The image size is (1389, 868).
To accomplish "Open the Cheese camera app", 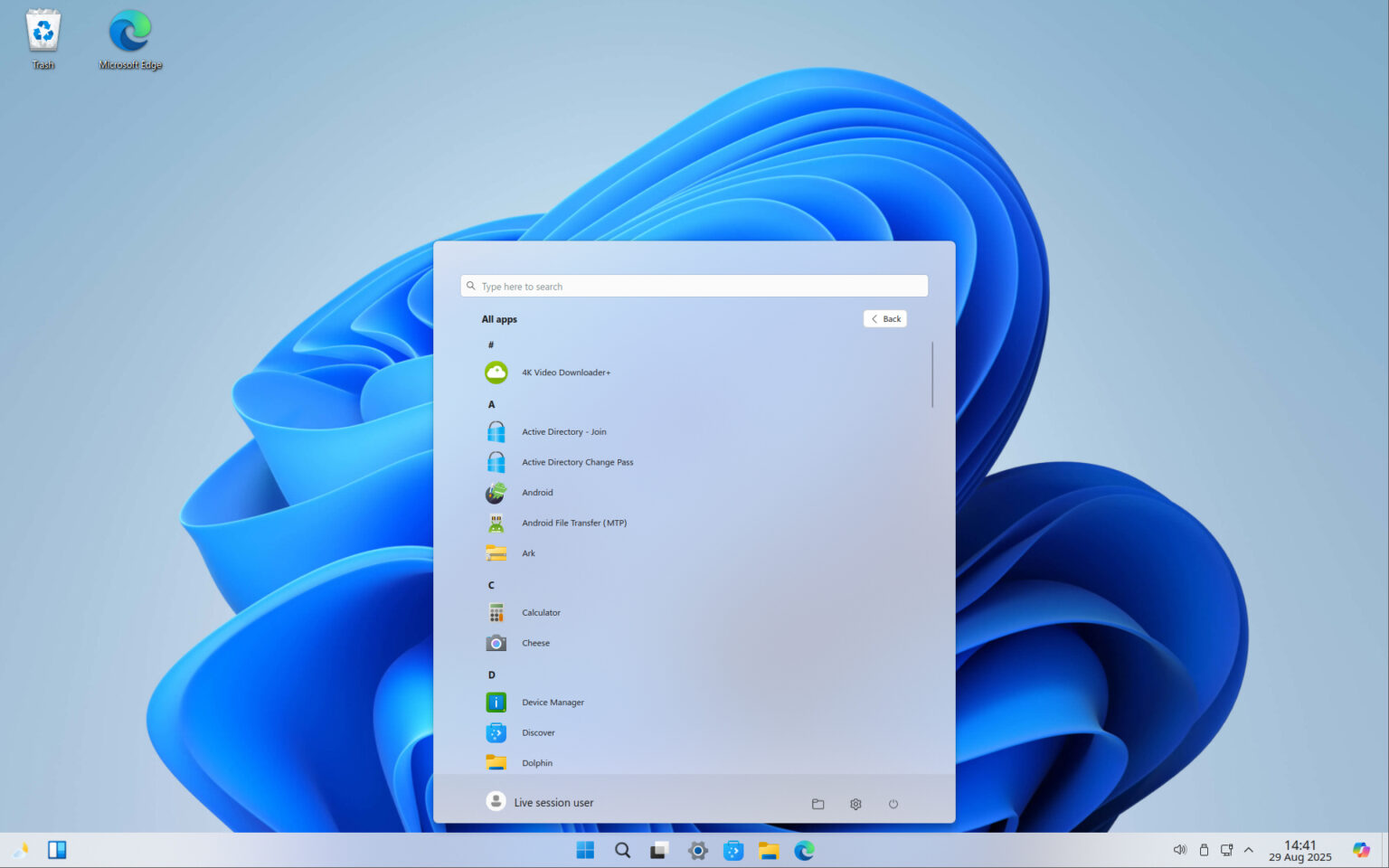I will click(535, 643).
